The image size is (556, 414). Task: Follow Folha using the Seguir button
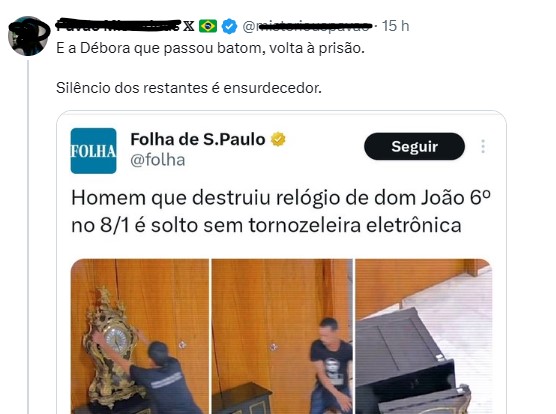tap(414, 146)
